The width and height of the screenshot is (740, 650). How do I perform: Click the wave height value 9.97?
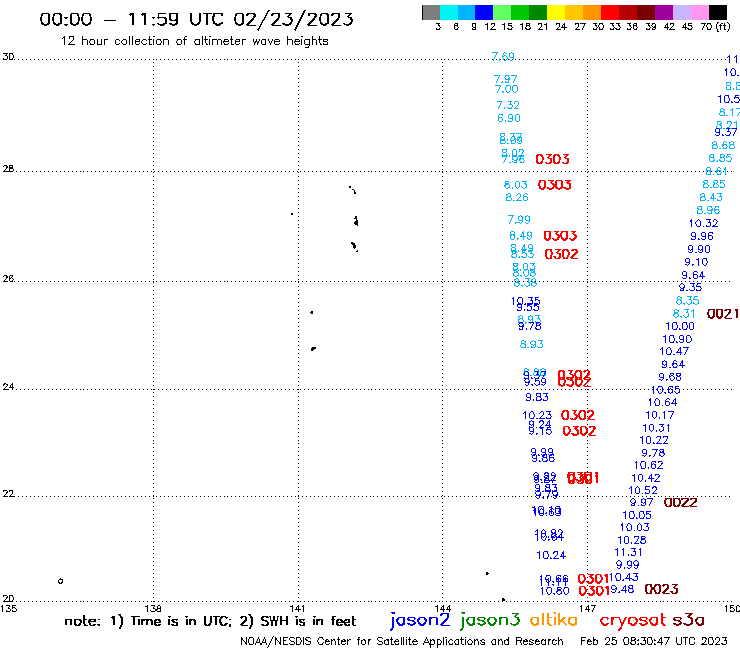641,502
